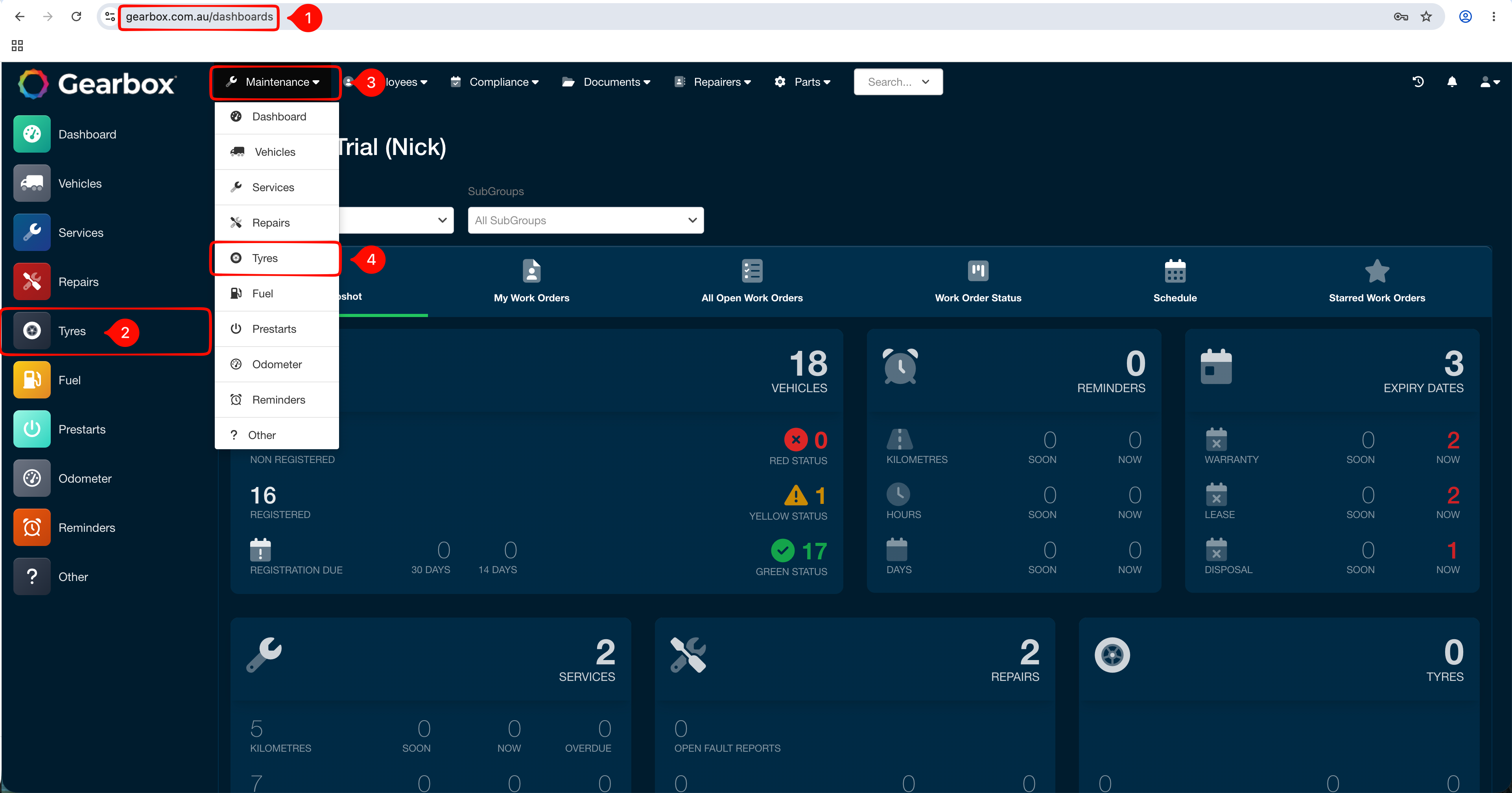Open the sidebar Dashboard icon
The width and height of the screenshot is (1512, 793).
tap(32, 135)
